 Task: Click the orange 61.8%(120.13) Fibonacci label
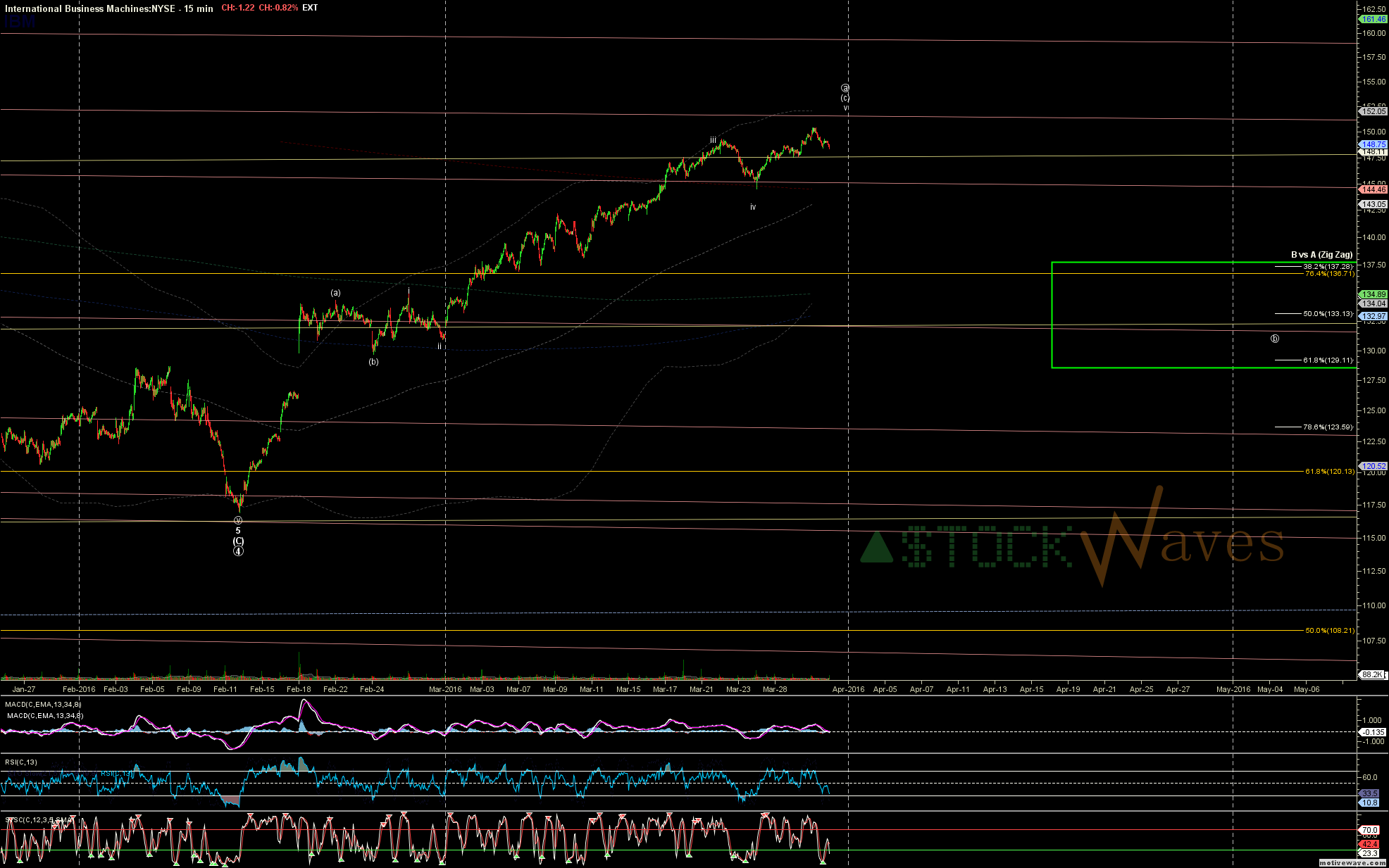(x=1330, y=472)
